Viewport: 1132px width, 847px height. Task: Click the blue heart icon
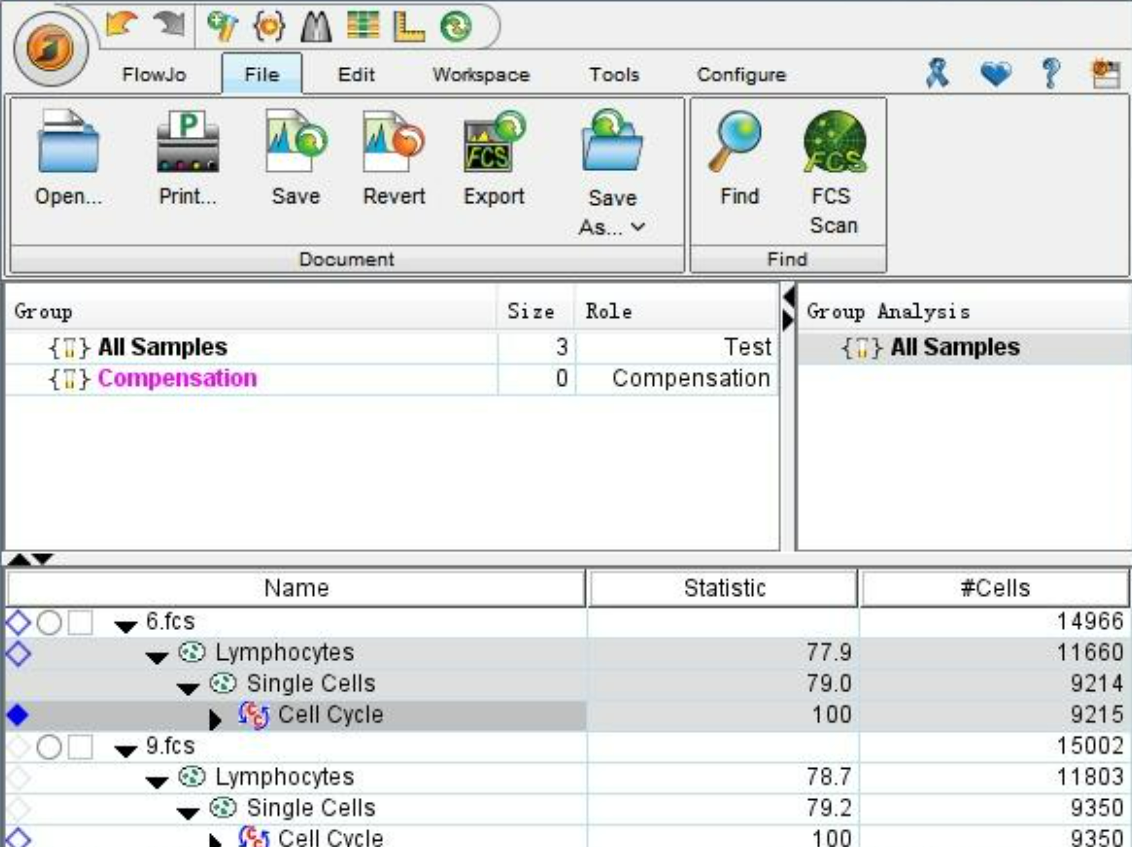click(996, 73)
